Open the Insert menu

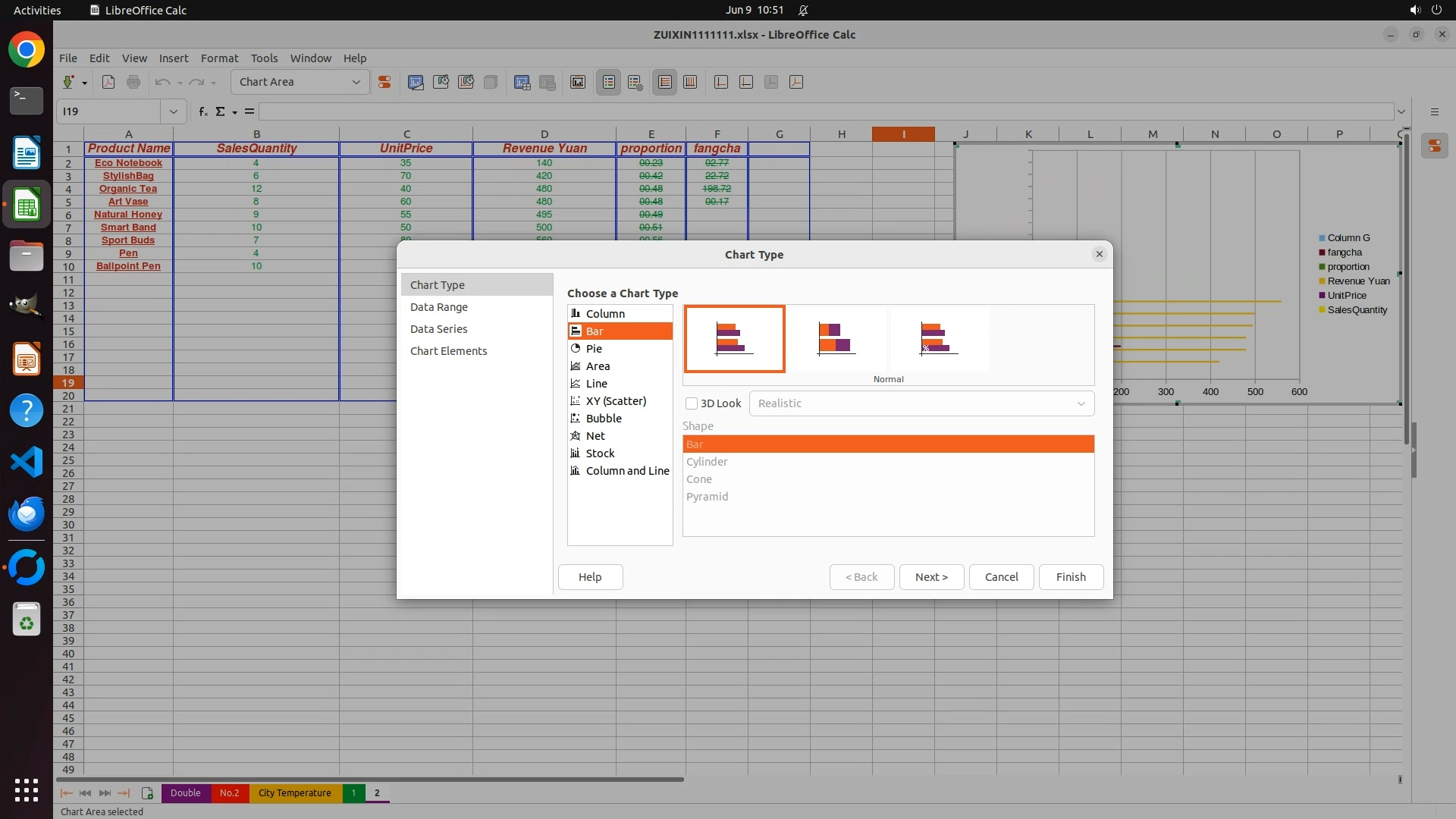tap(173, 58)
